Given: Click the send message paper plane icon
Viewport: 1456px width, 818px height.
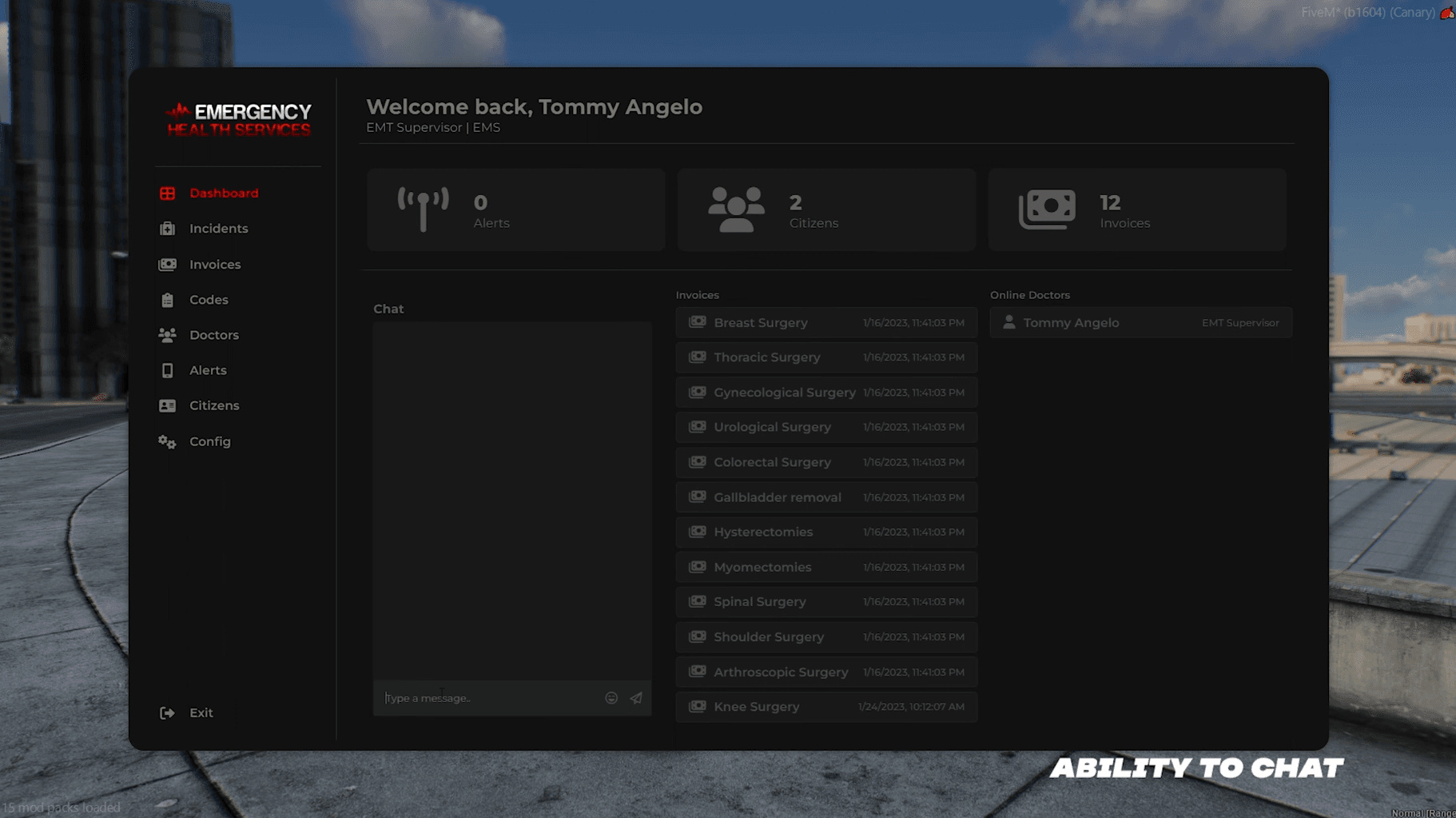Looking at the screenshot, I should tap(636, 698).
